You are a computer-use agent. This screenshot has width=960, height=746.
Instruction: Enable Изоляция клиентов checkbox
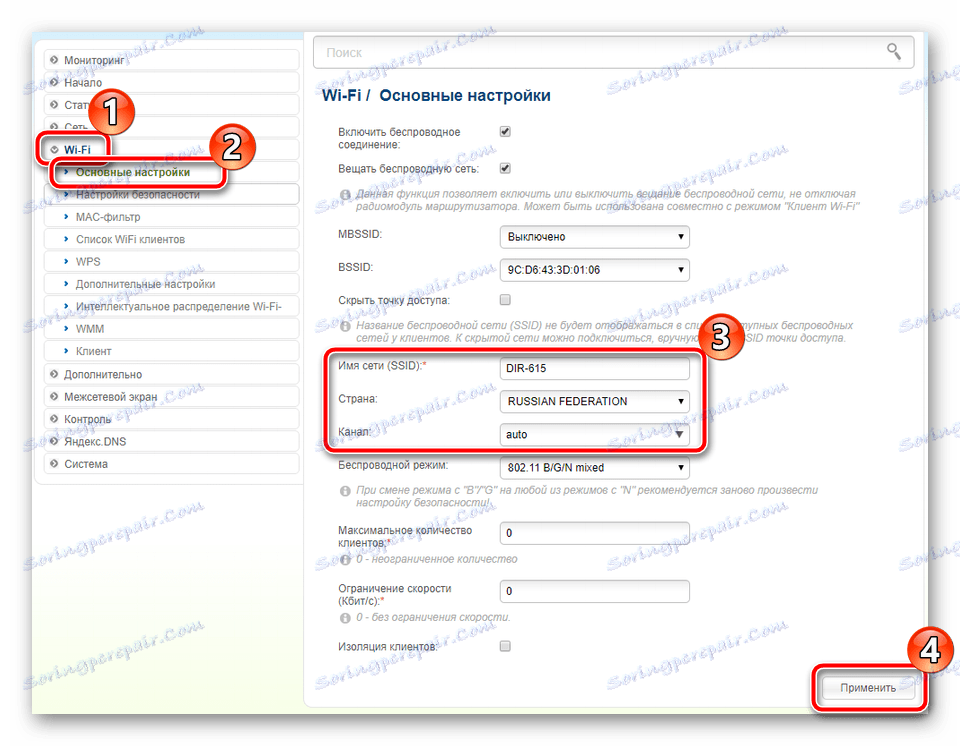[x=505, y=646]
